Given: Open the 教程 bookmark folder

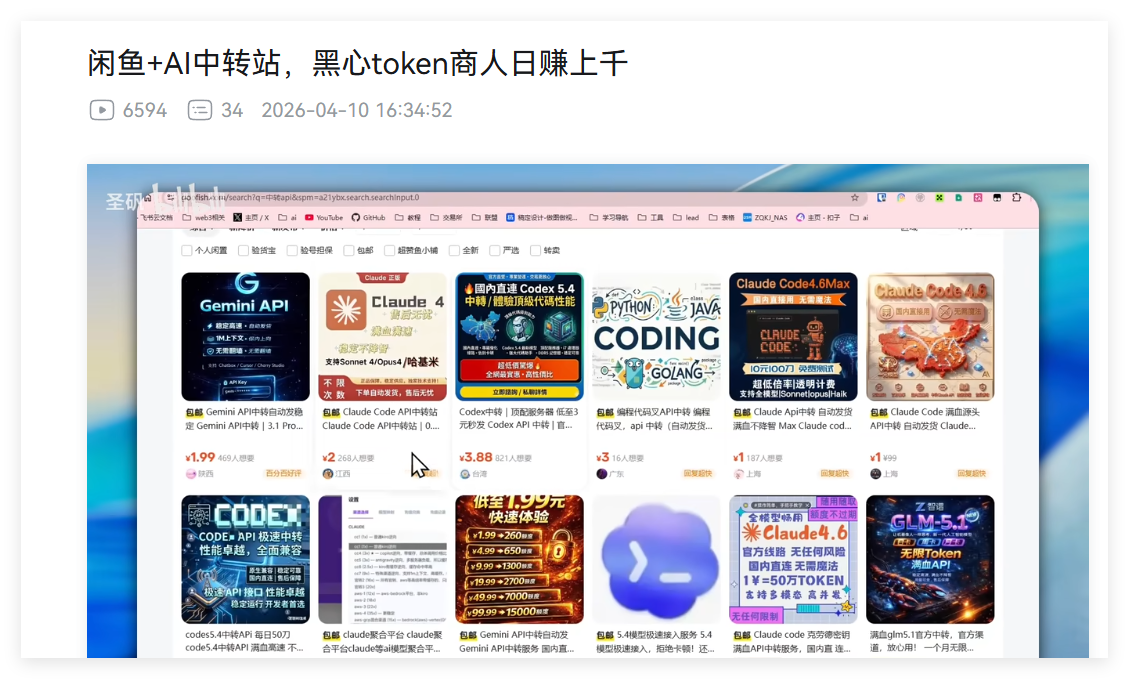Looking at the screenshot, I should coord(408,217).
